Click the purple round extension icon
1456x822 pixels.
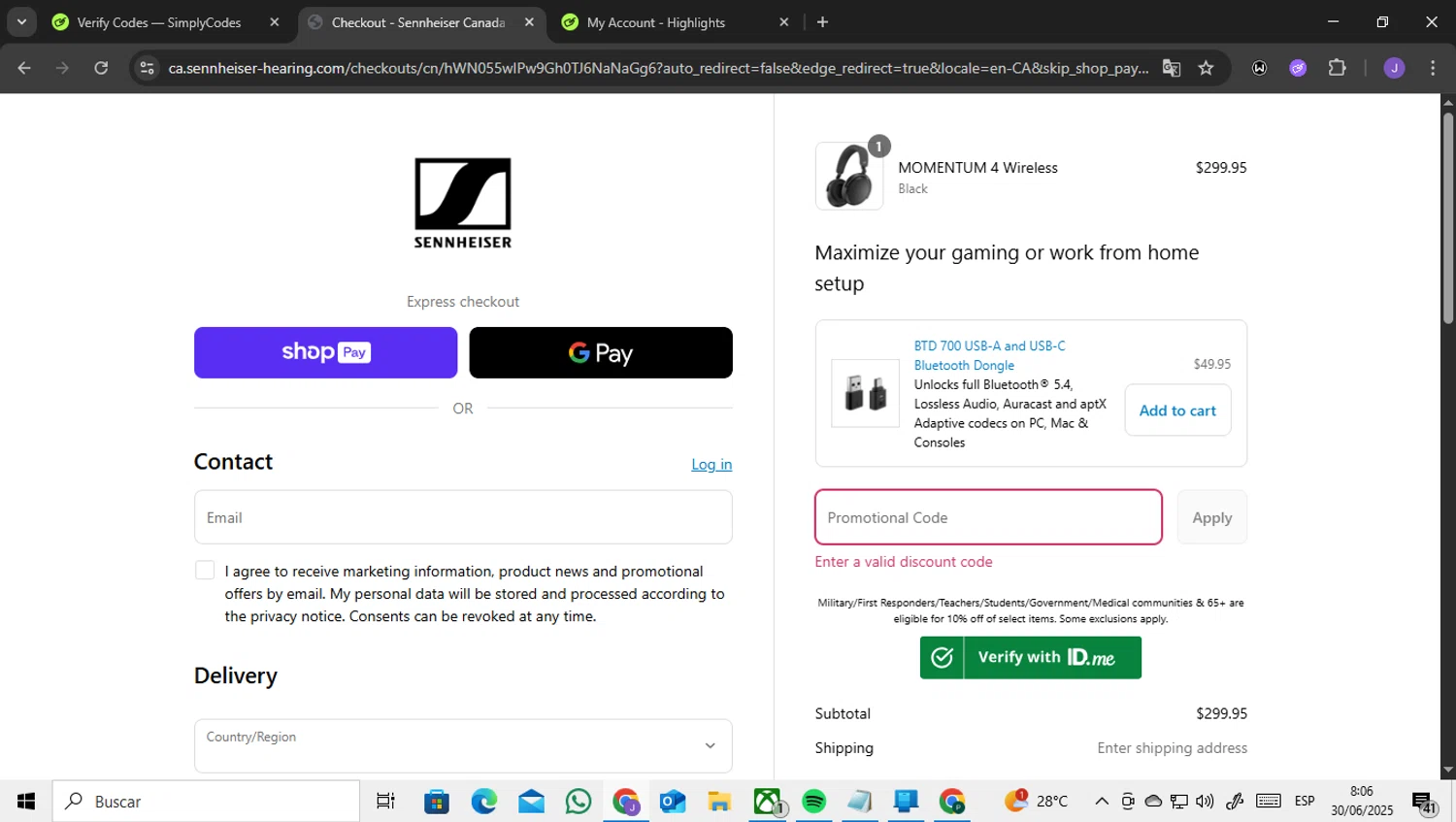pyautogui.click(x=1298, y=68)
